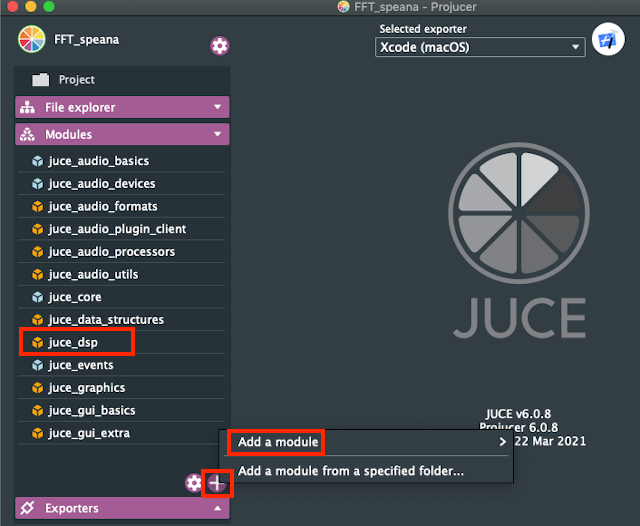
Task: Click juce_gui_basics module icon
Action: (x=38, y=411)
